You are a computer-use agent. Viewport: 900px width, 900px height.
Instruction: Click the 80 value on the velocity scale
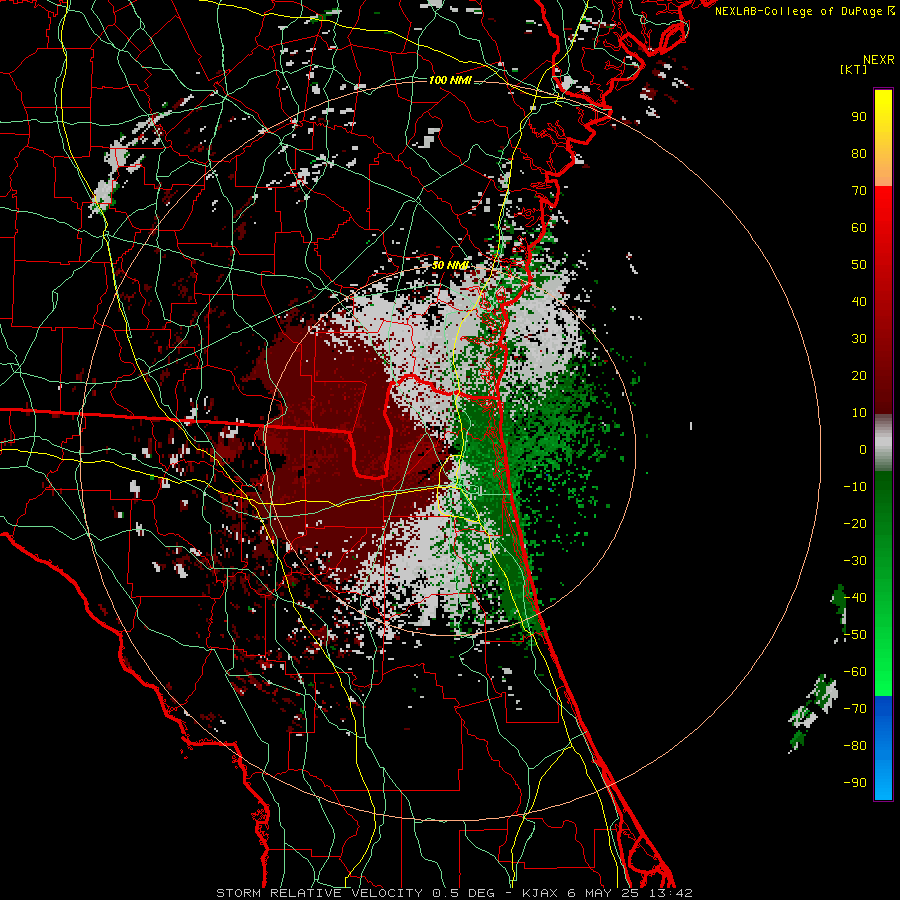pyautogui.click(x=859, y=153)
